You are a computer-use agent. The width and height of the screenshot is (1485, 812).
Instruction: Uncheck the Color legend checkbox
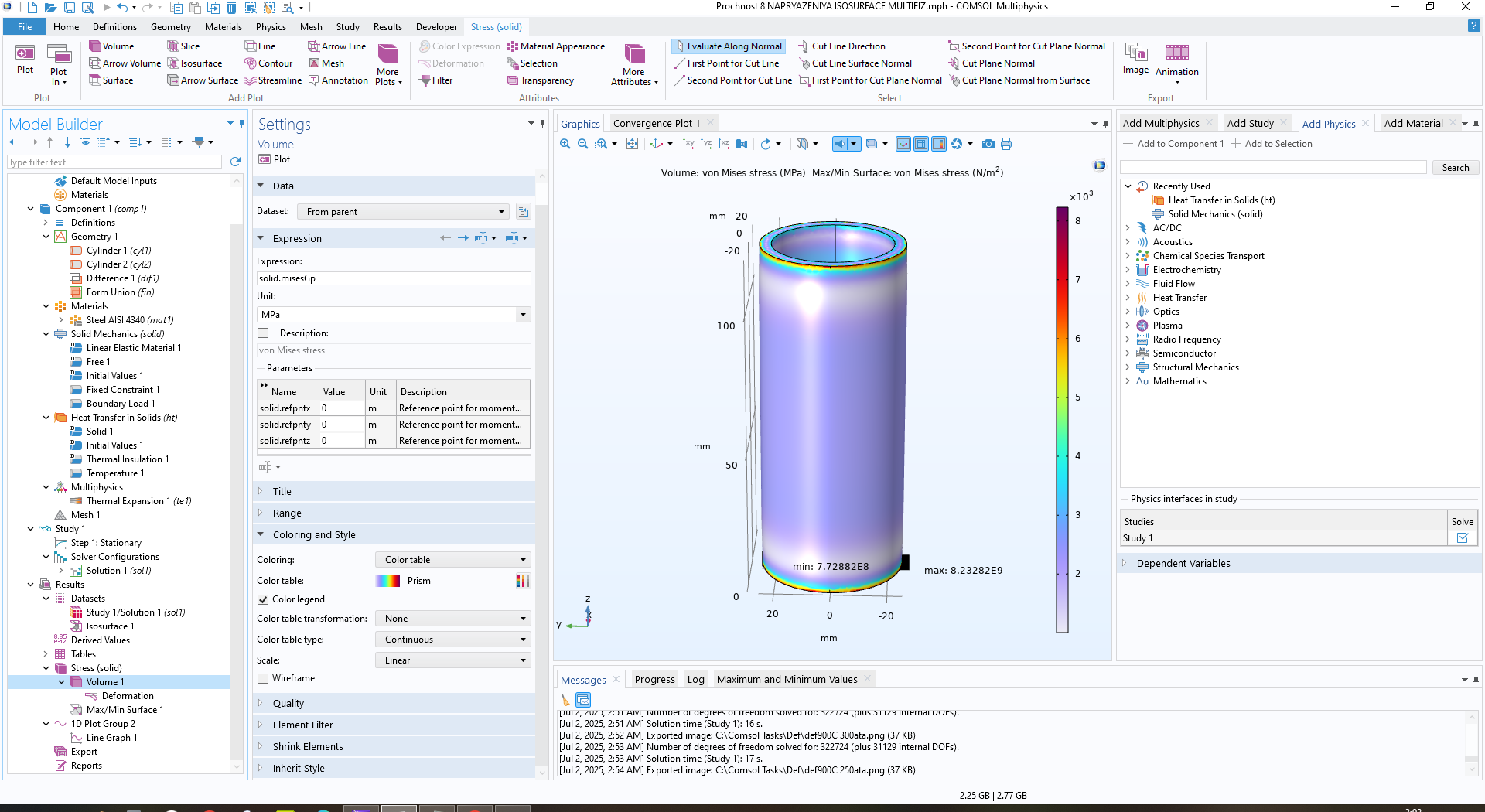coord(264,599)
